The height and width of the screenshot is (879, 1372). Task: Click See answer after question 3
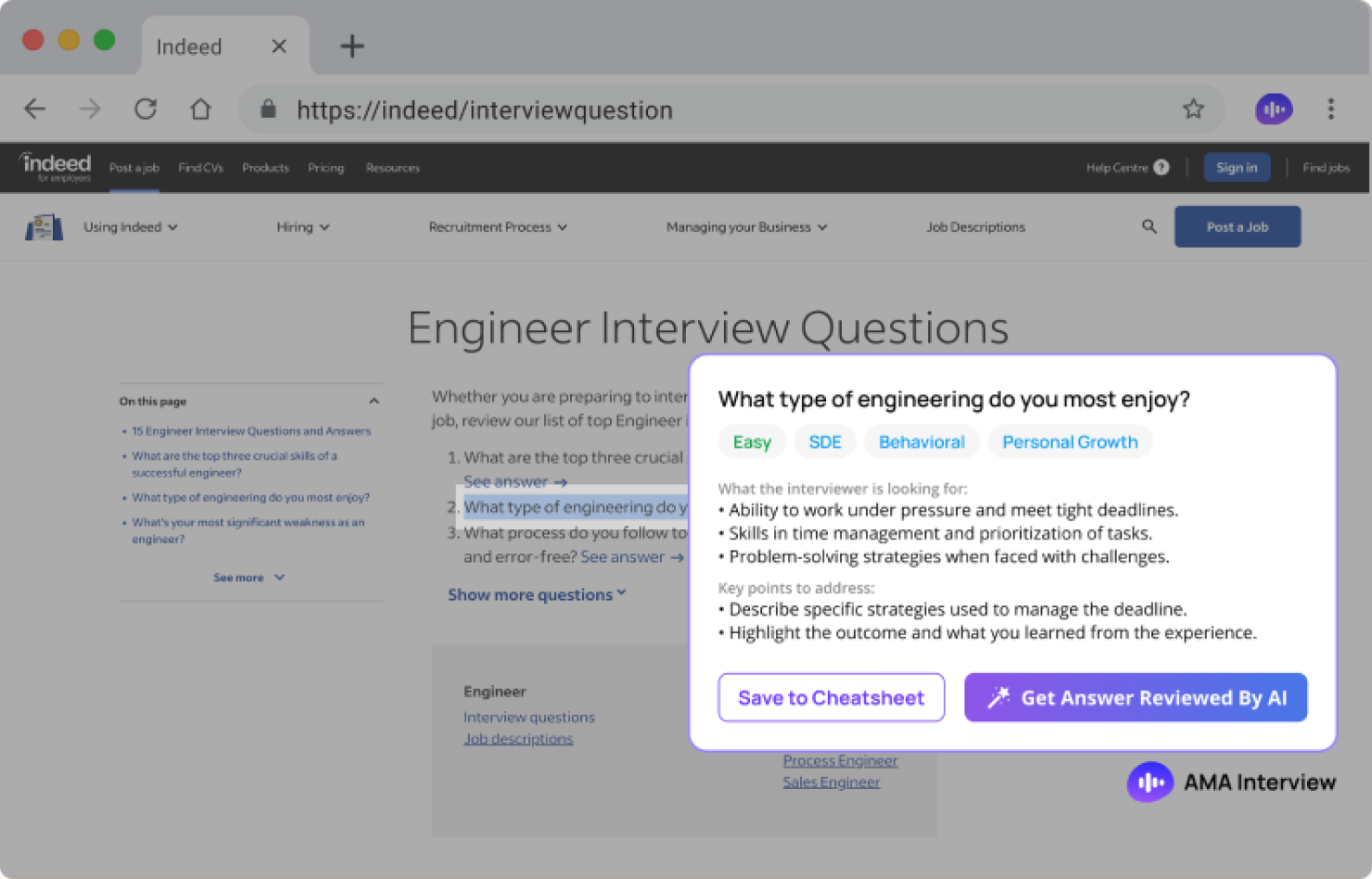[631, 557]
